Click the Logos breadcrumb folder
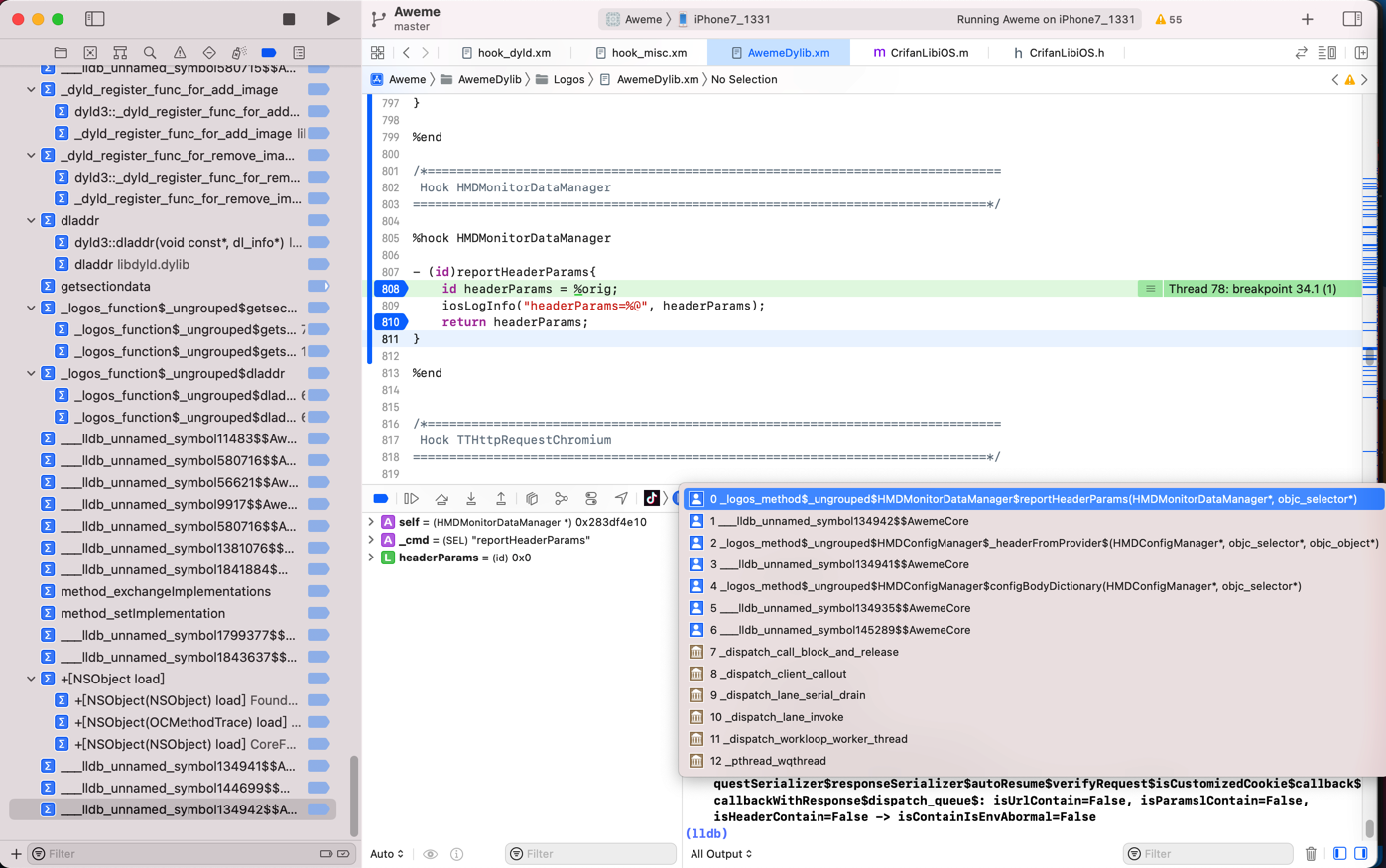Image resolution: width=1386 pixels, height=868 pixels. pyautogui.click(x=561, y=79)
